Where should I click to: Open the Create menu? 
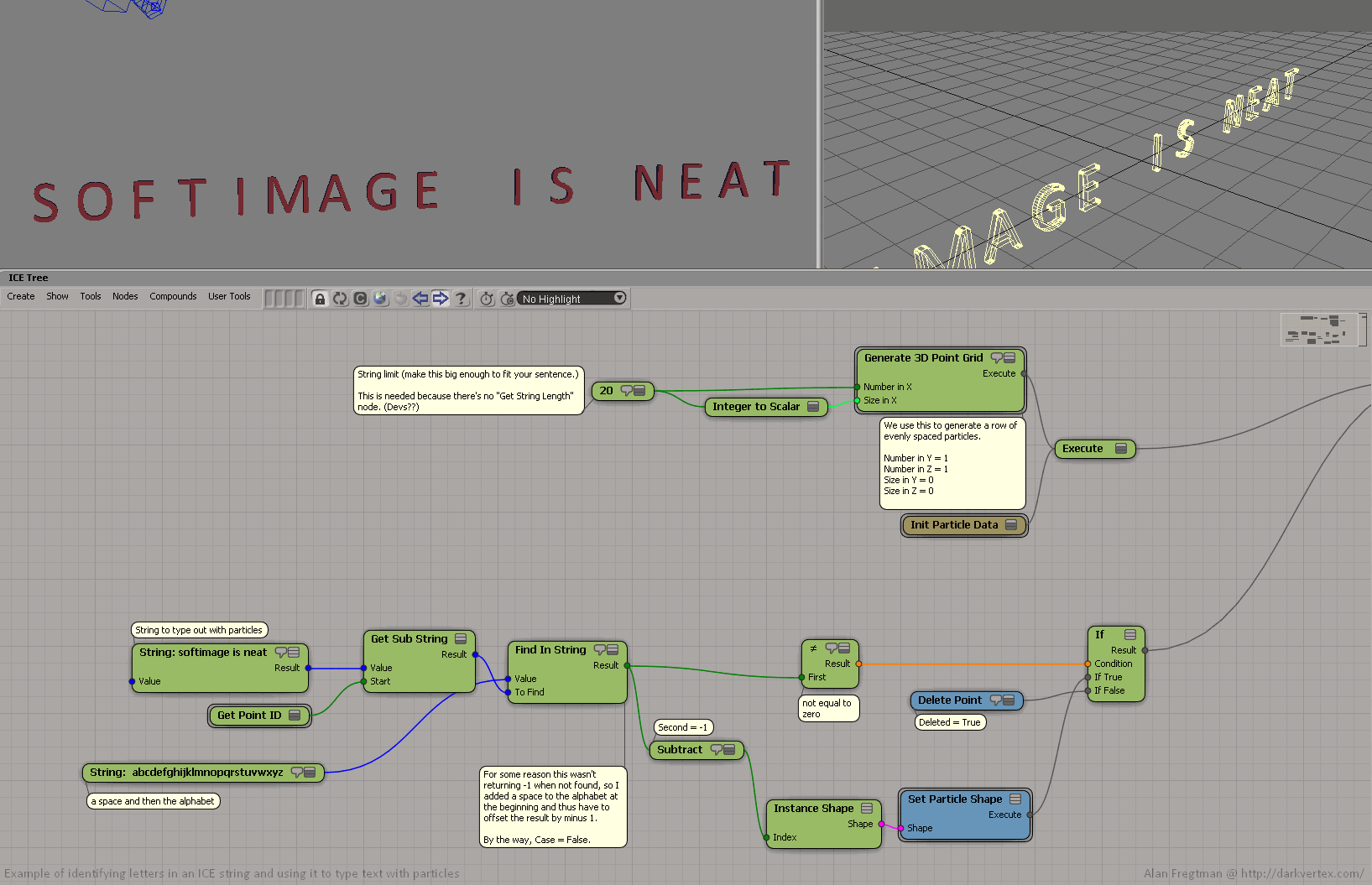[x=21, y=296]
